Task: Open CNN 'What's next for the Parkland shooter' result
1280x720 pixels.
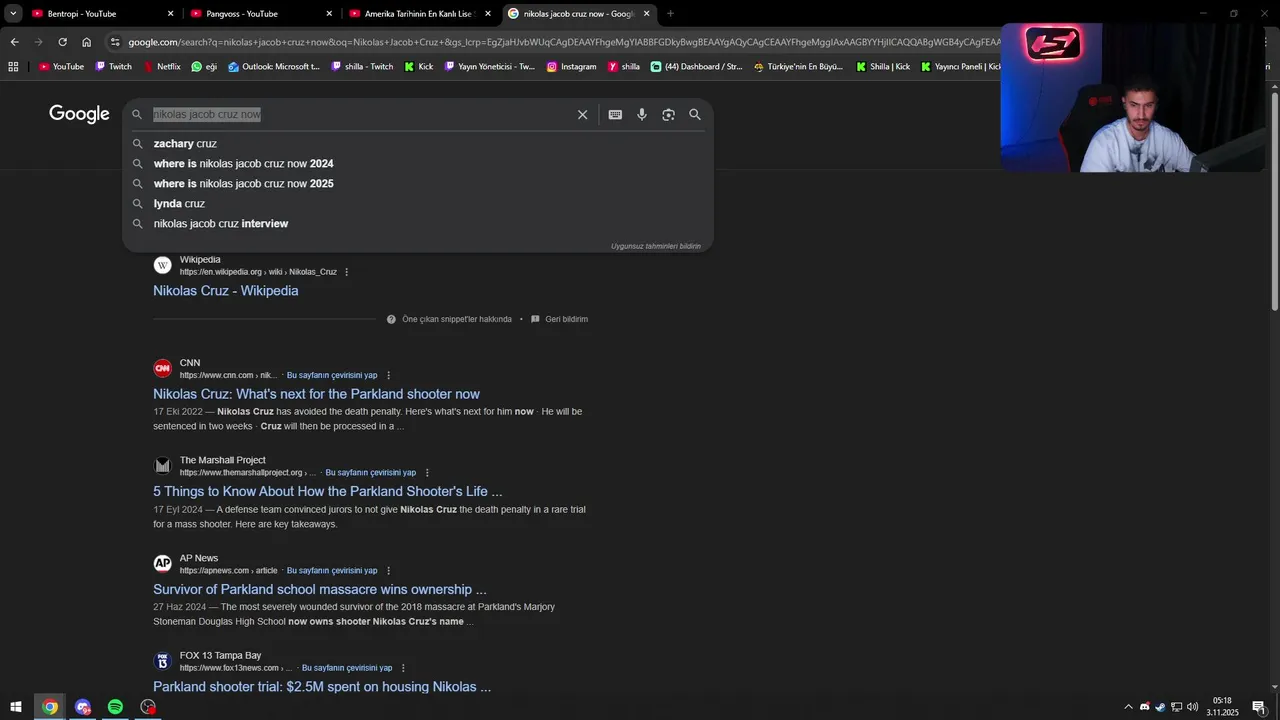Action: (316, 394)
